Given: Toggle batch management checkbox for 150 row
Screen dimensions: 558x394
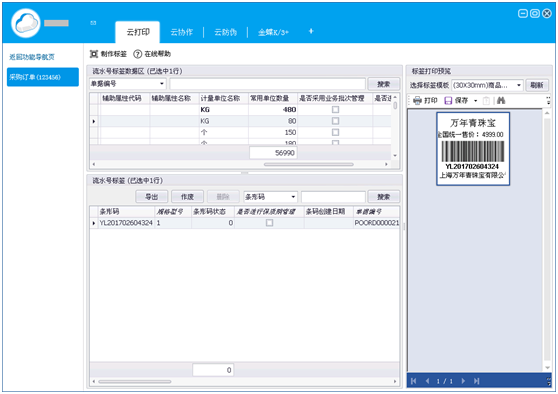Looking at the screenshot, I should (x=335, y=132).
